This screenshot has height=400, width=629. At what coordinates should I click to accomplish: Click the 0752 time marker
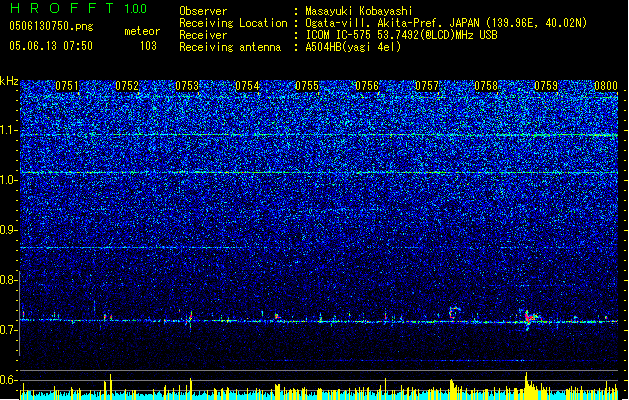[127, 86]
